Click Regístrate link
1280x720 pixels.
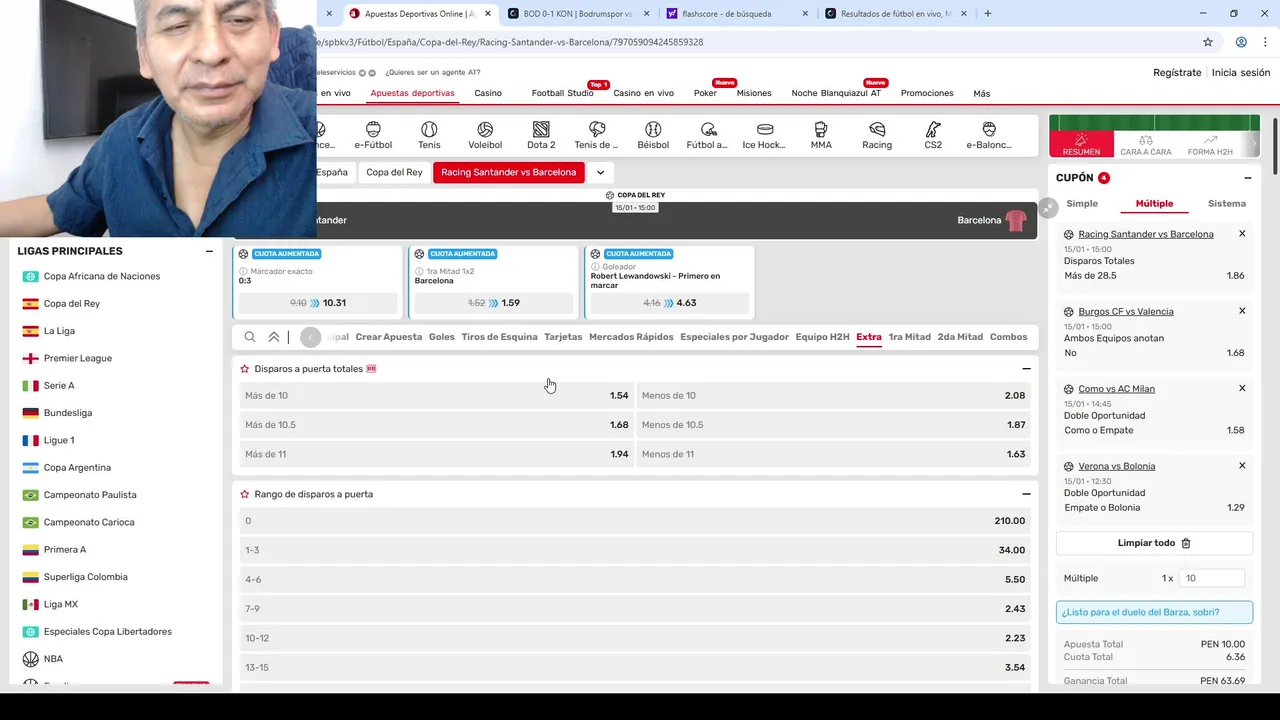tap(1177, 73)
